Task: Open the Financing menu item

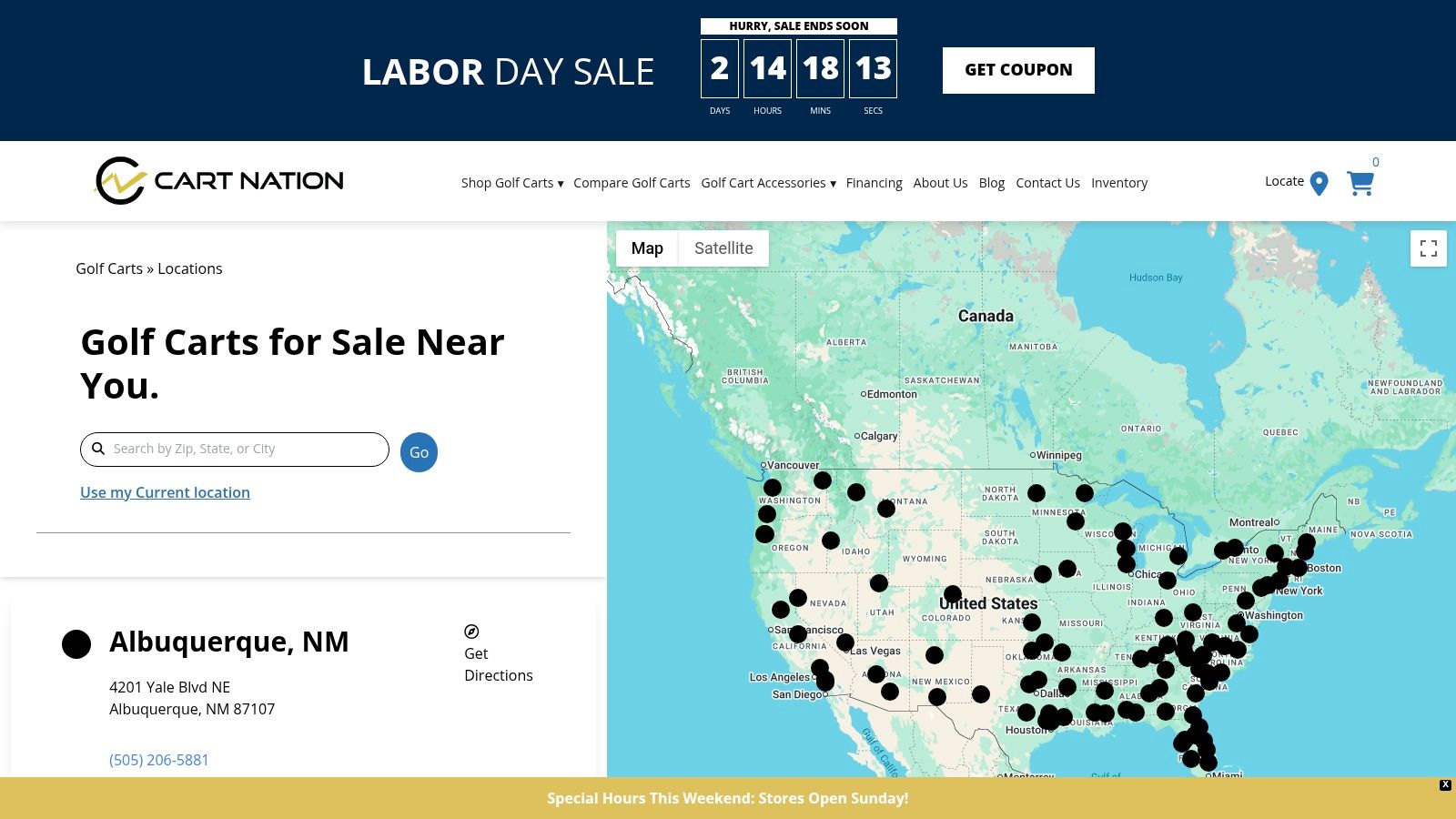Action: point(874,183)
